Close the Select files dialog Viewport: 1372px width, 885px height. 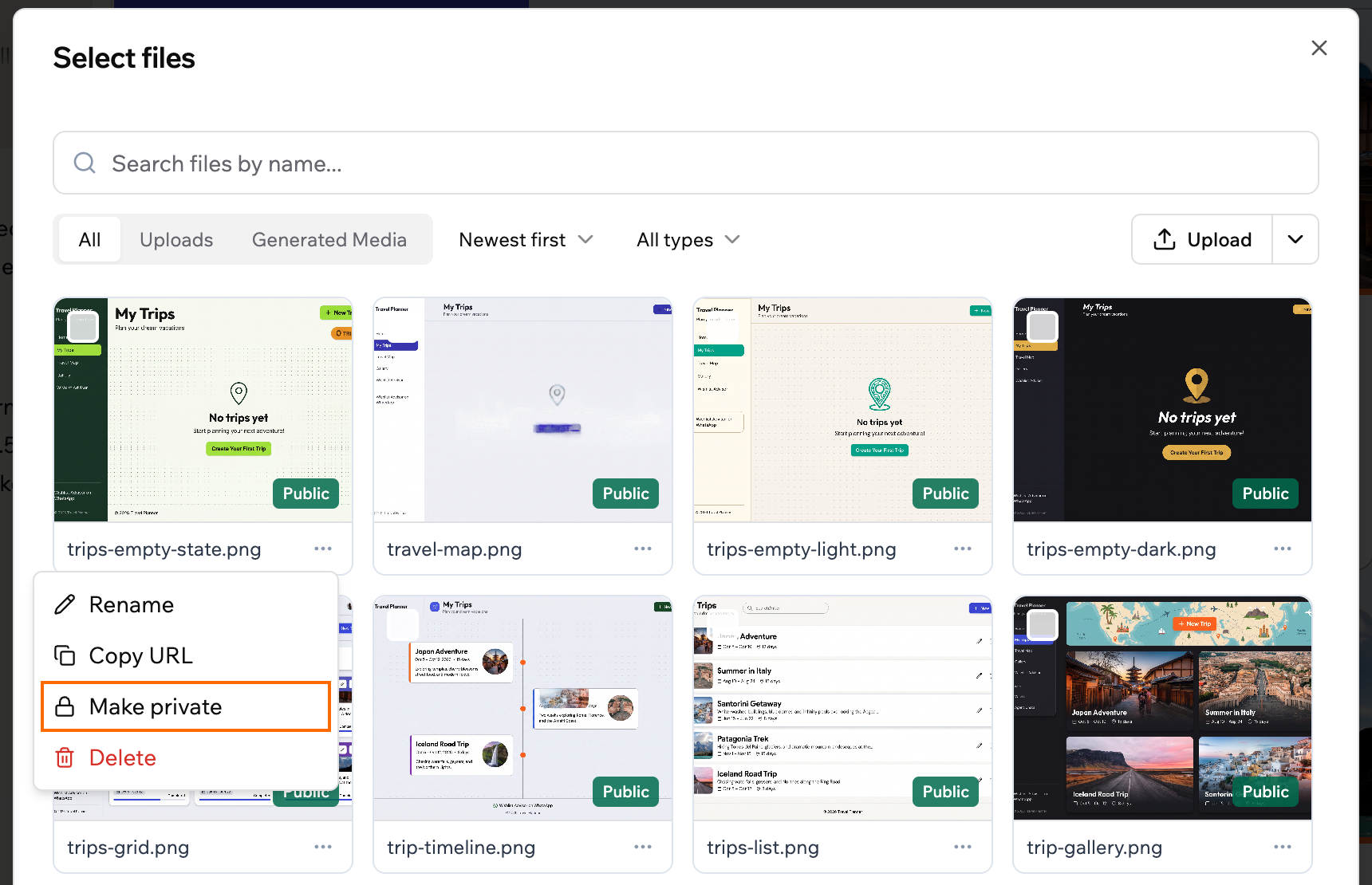tap(1319, 48)
